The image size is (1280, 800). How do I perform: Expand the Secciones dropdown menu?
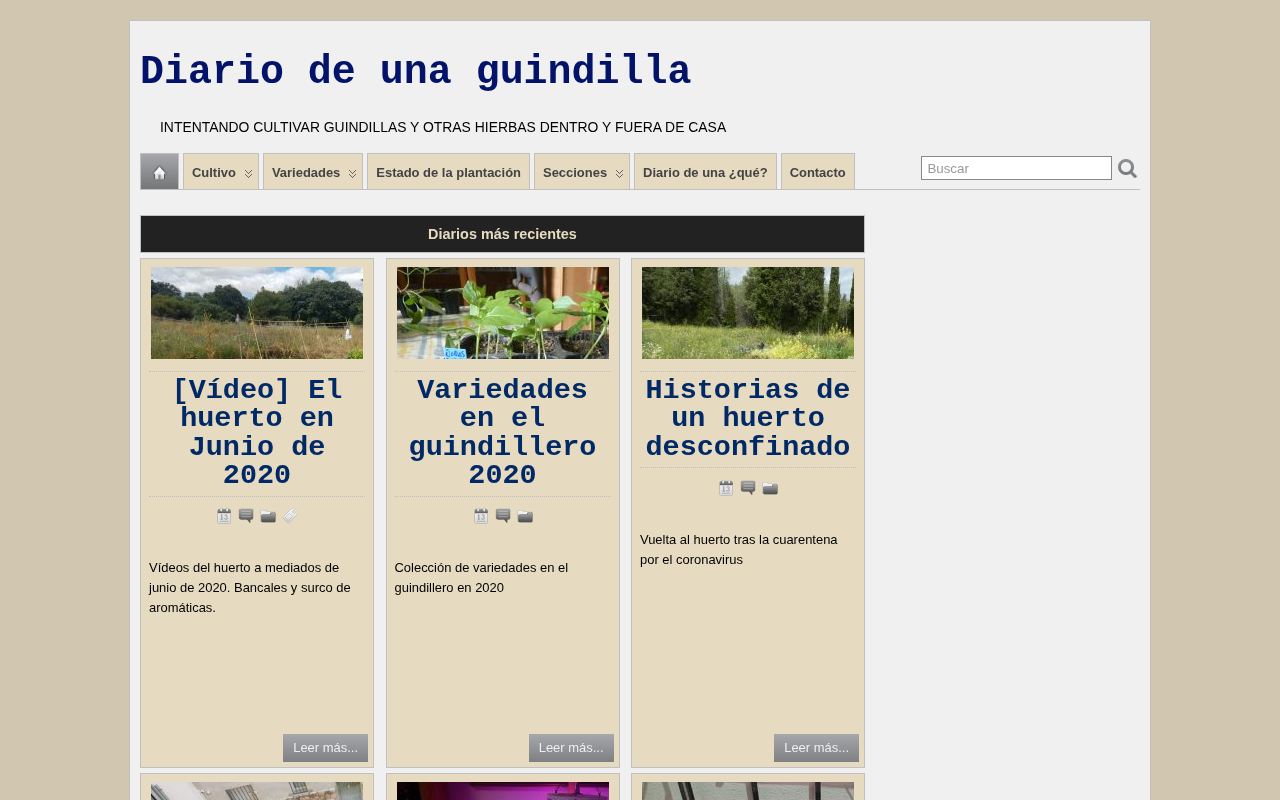tap(582, 172)
